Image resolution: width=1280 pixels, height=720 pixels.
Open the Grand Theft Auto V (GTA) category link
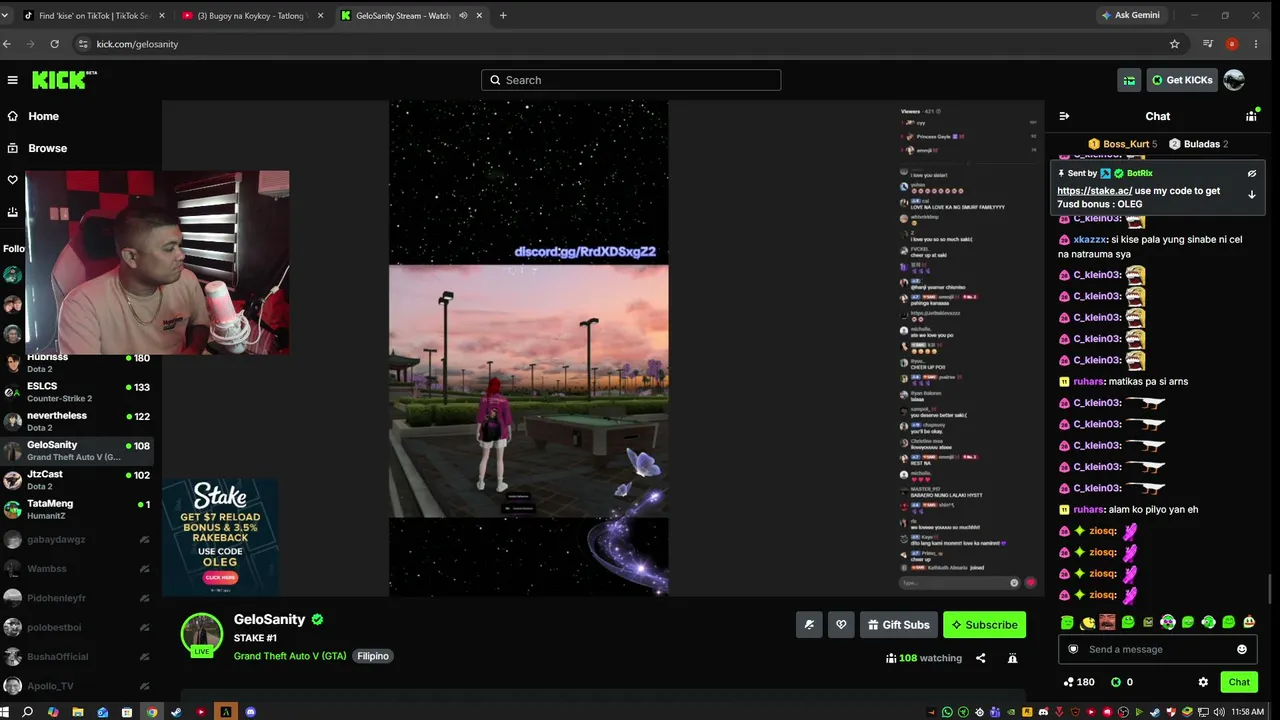pyautogui.click(x=290, y=656)
